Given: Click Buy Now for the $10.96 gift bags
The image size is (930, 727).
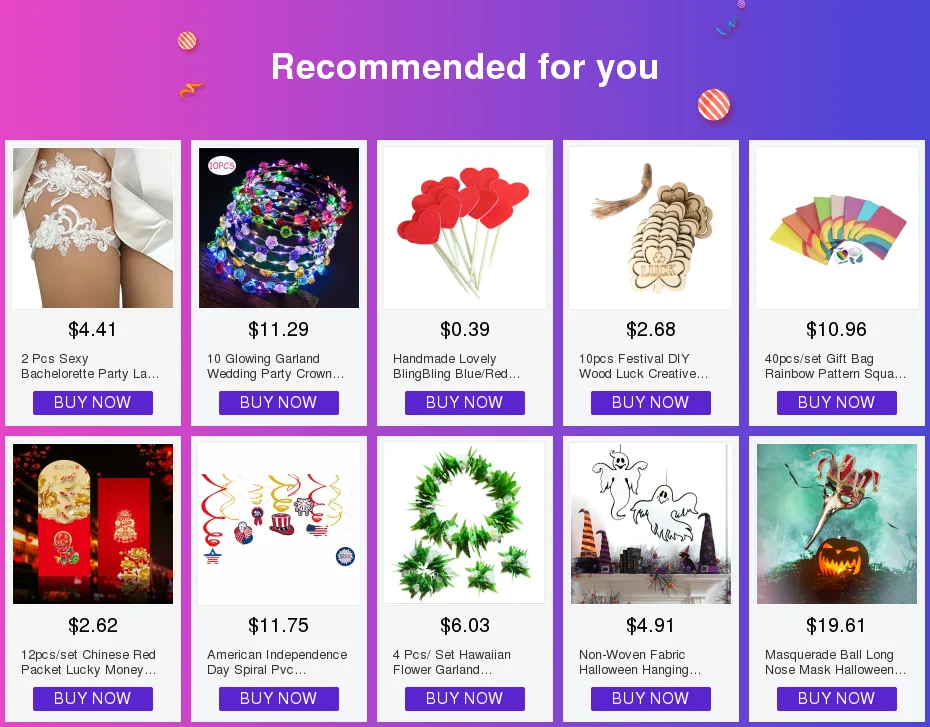Looking at the screenshot, I should [x=836, y=403].
